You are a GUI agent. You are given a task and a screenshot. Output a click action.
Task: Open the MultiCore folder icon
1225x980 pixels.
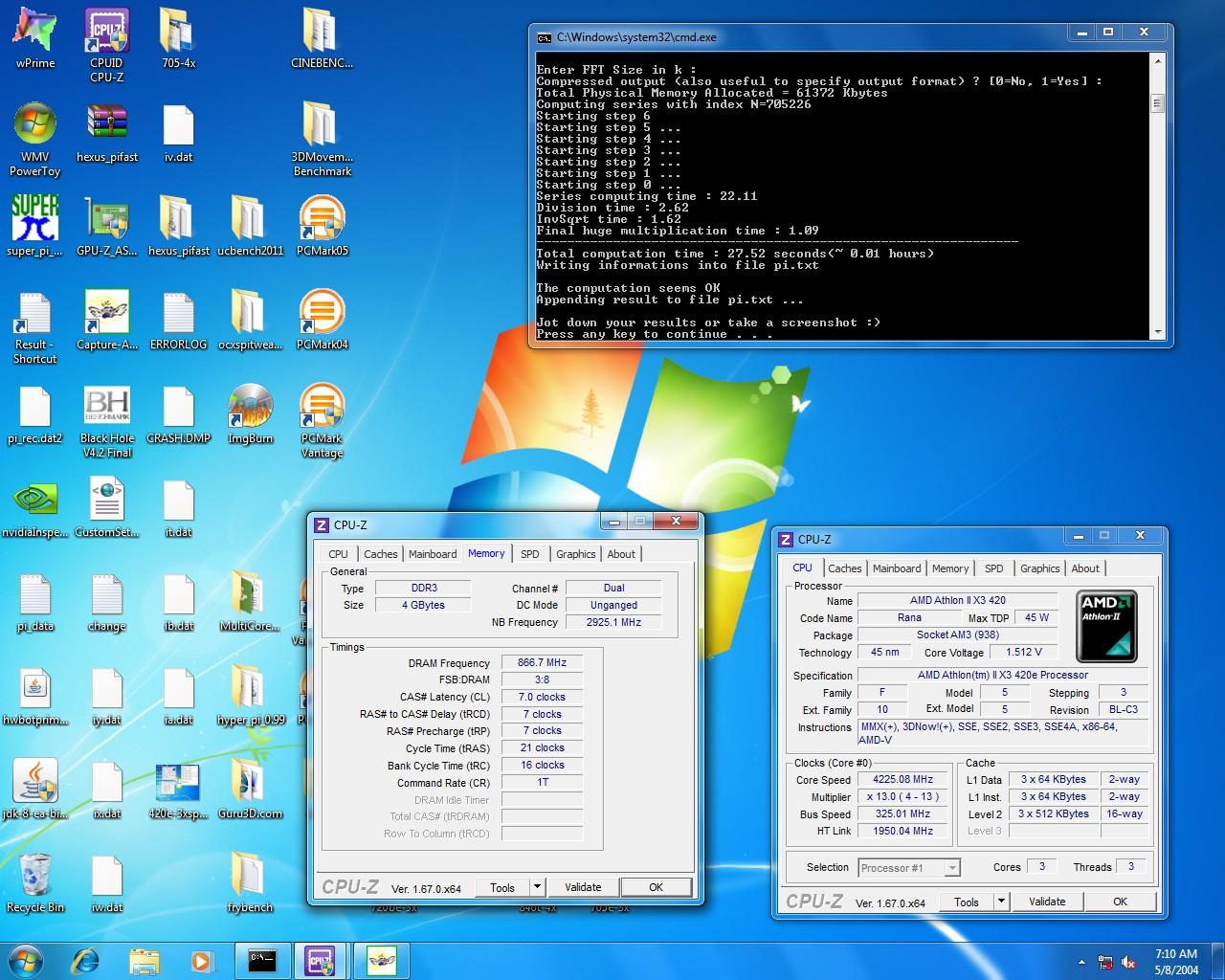[250, 601]
